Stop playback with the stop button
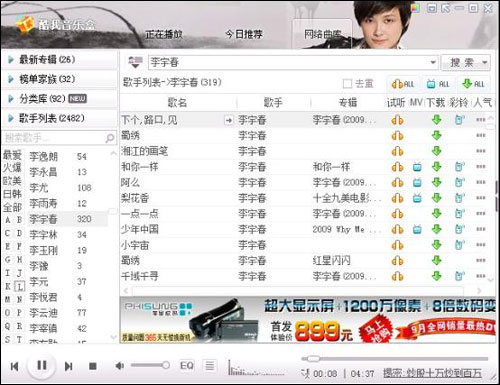This screenshot has height=385, width=500. tap(93, 367)
